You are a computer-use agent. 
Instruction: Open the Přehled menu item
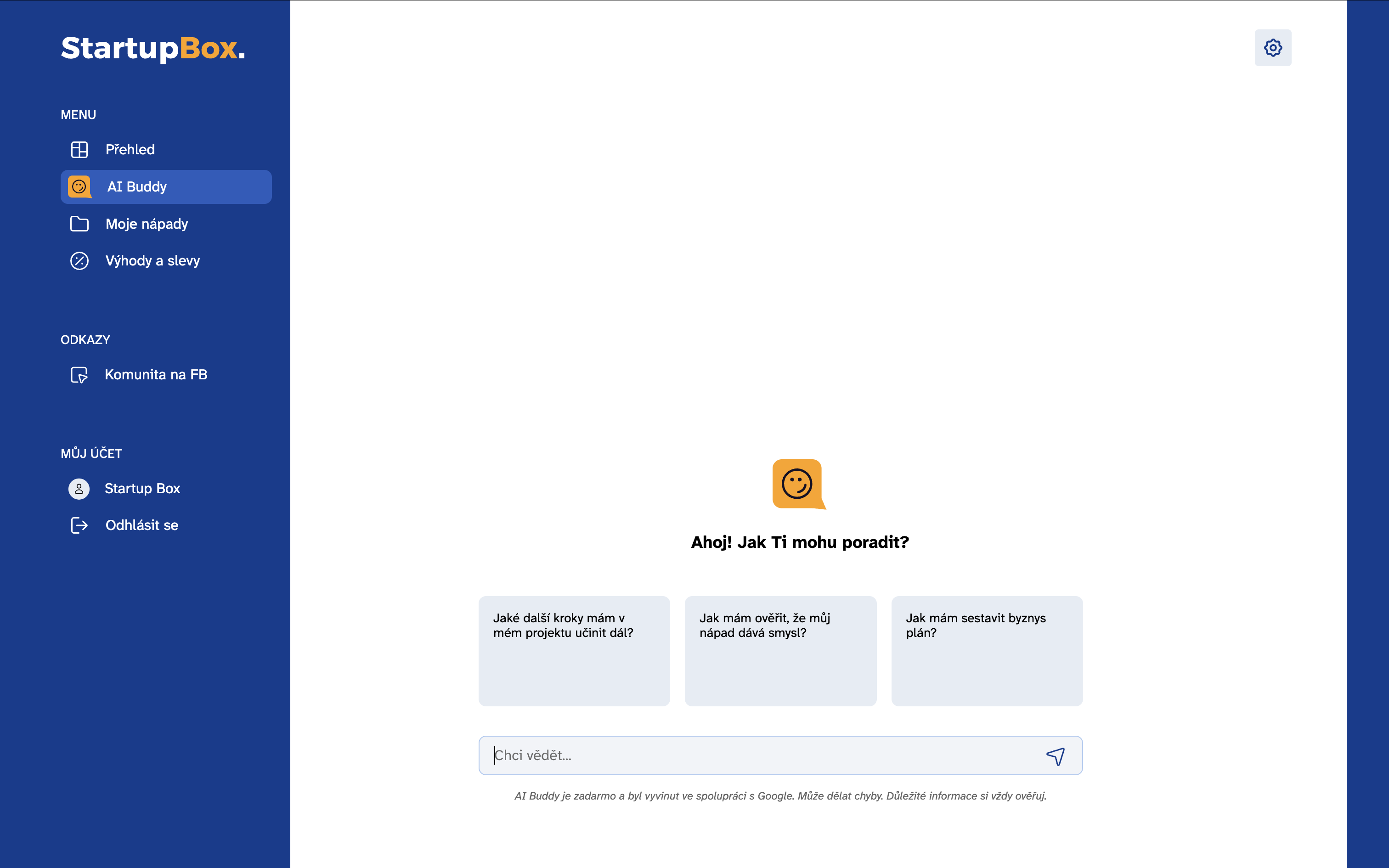pyautogui.click(x=130, y=149)
